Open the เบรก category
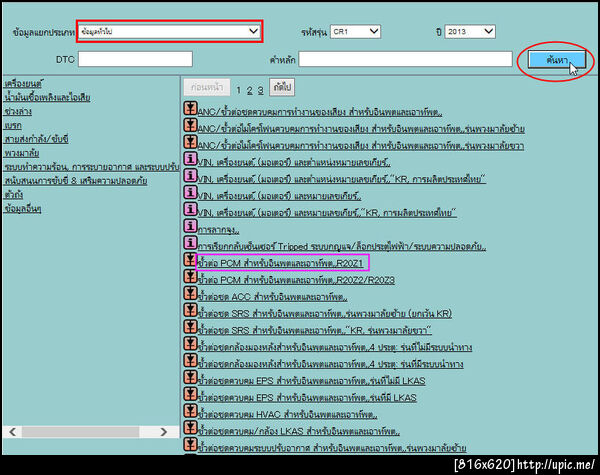This screenshot has height=475, width=600. [13, 126]
